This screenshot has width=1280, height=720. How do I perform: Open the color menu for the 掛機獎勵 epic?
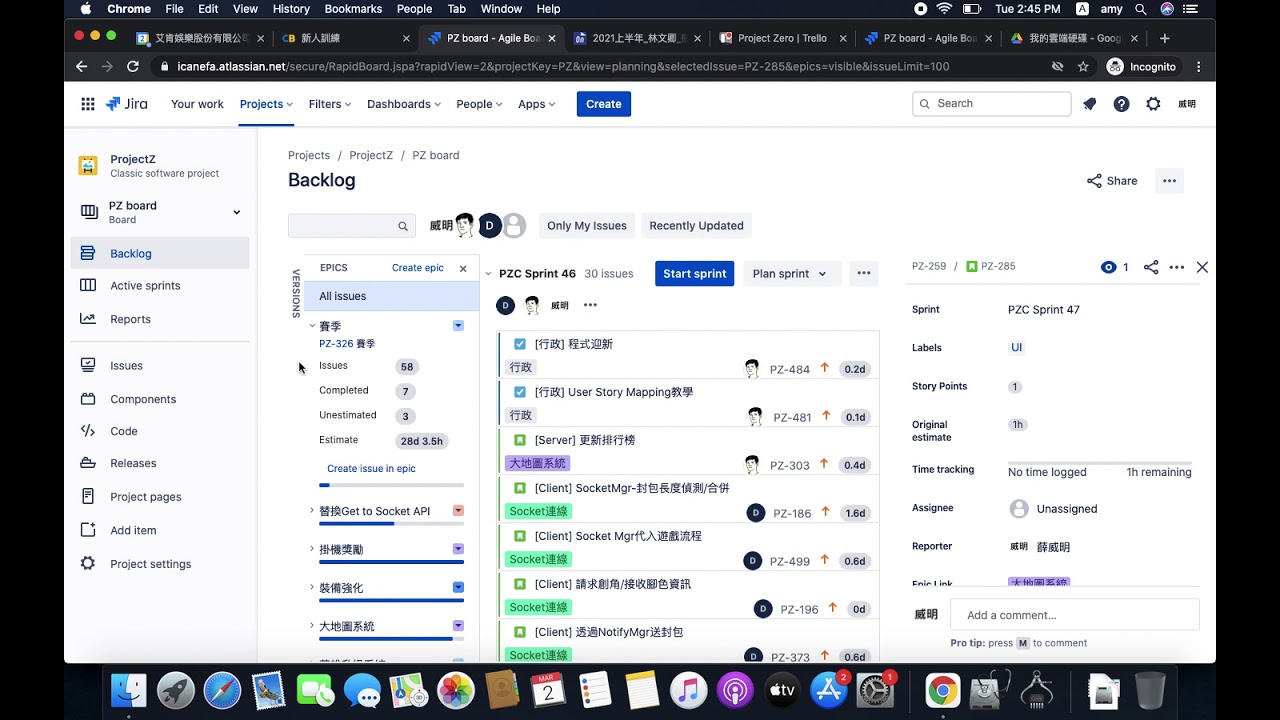pyautogui.click(x=458, y=549)
